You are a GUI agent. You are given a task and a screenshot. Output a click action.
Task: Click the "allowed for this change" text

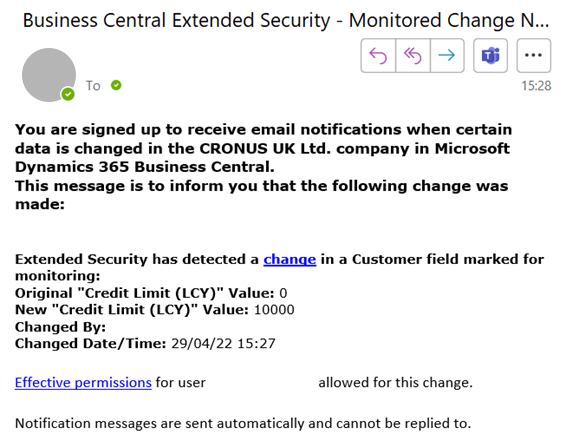click(x=396, y=383)
